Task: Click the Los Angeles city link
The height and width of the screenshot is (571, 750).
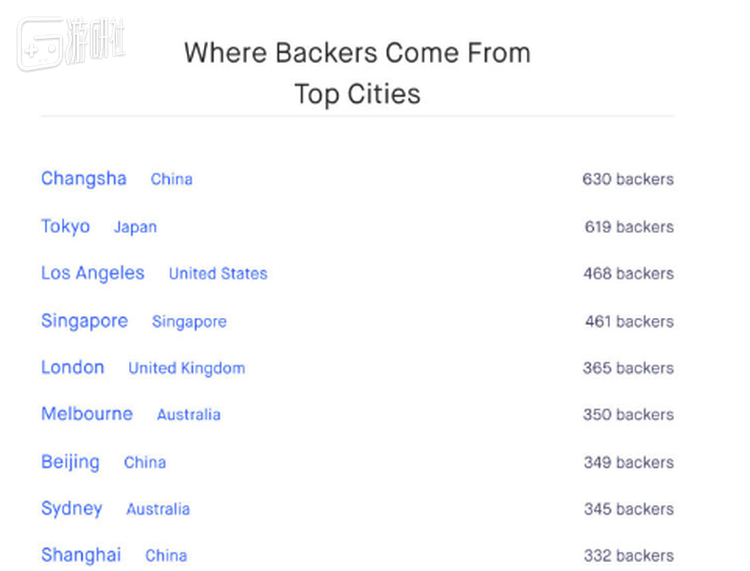Action: pos(92,273)
